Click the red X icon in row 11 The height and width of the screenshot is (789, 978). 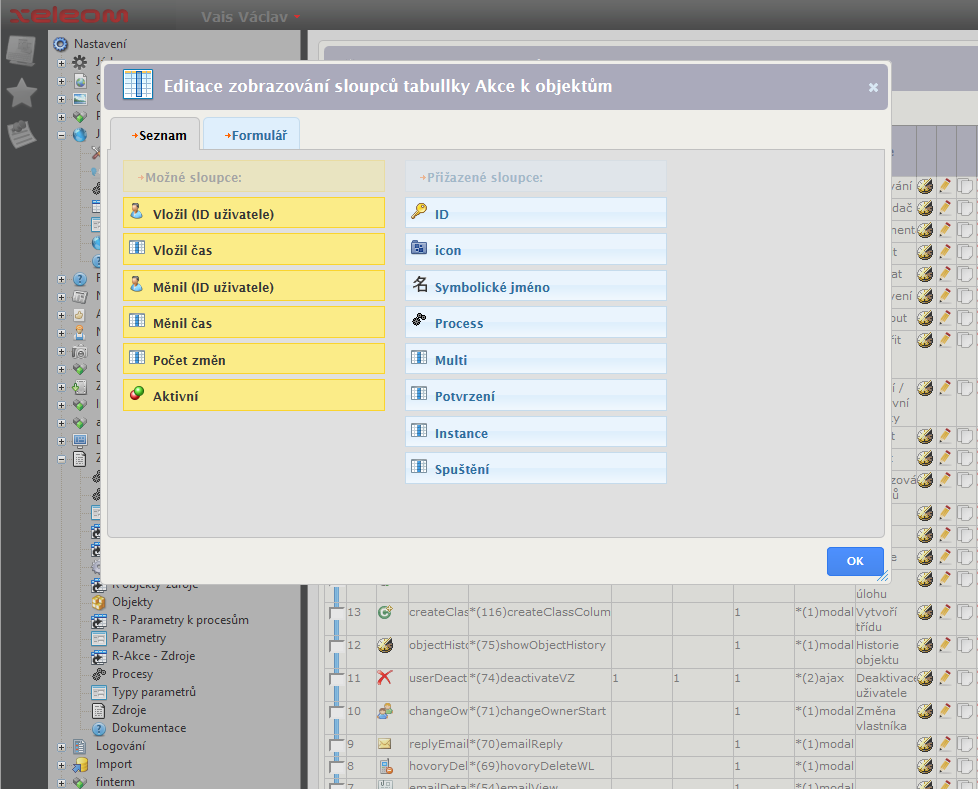click(385, 678)
